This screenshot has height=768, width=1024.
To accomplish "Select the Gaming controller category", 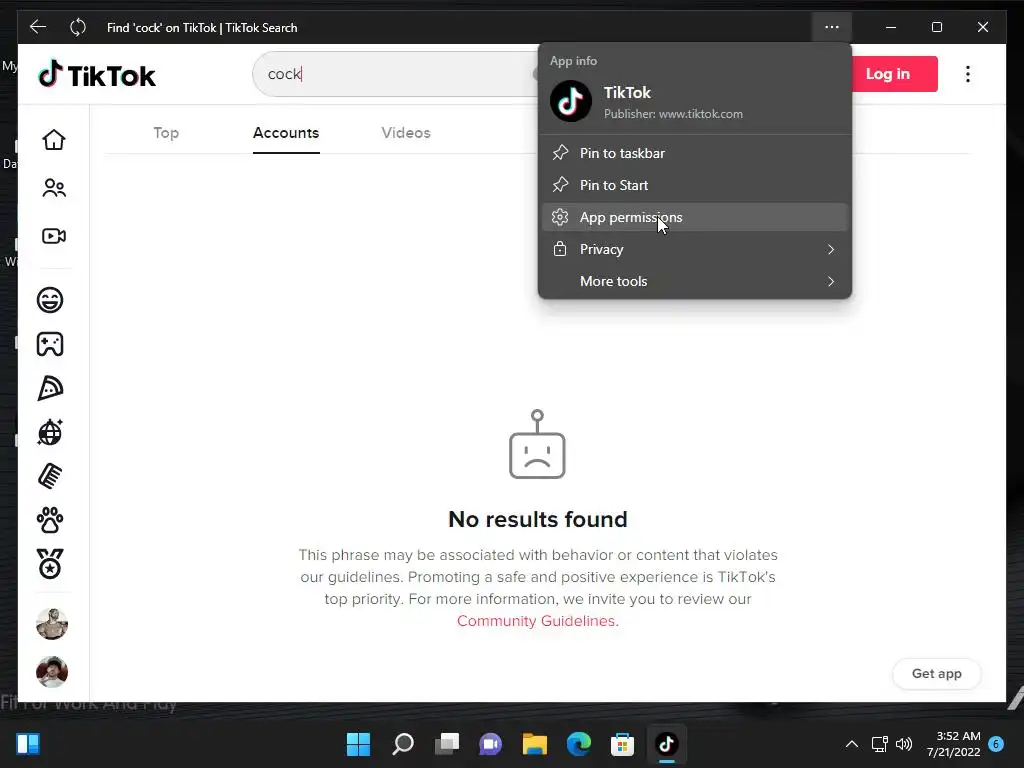I will pyautogui.click(x=50, y=344).
